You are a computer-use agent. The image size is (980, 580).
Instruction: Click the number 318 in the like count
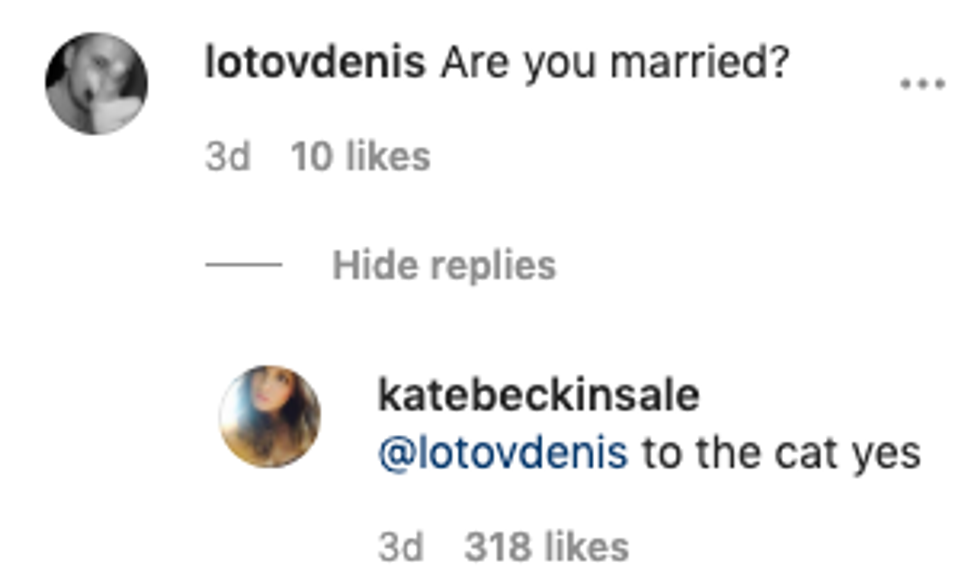point(499,546)
